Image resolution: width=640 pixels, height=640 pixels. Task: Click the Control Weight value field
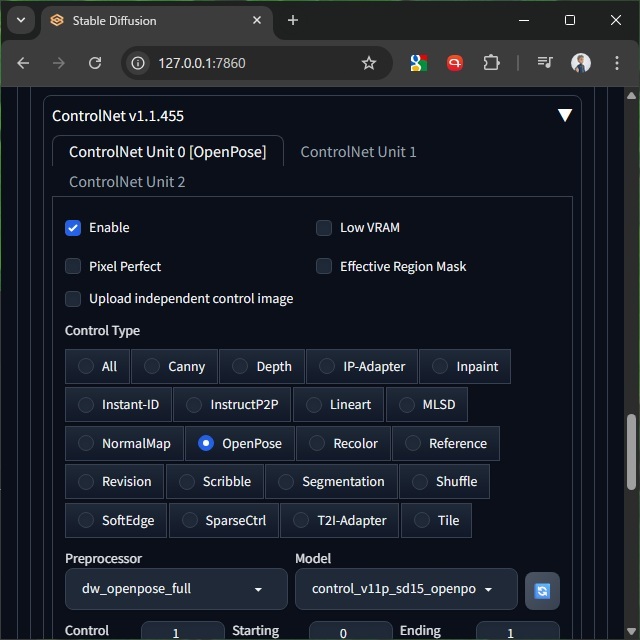182,633
